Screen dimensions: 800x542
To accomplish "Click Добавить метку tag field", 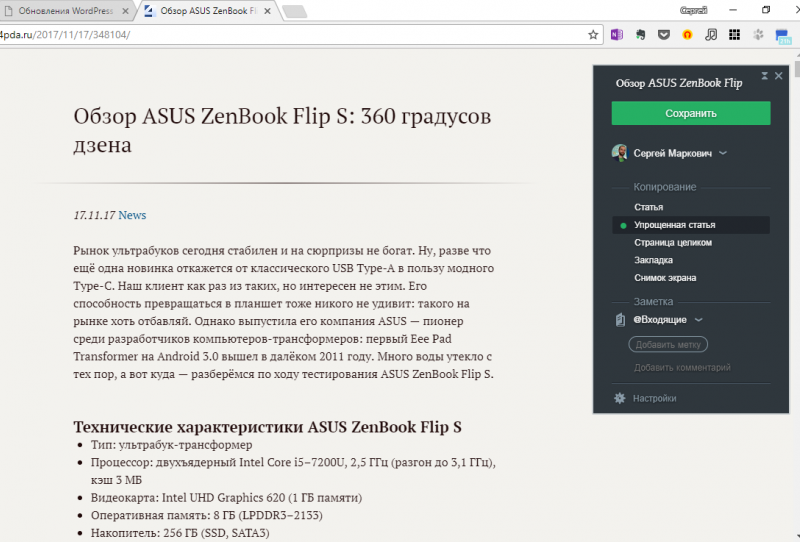I will (668, 345).
